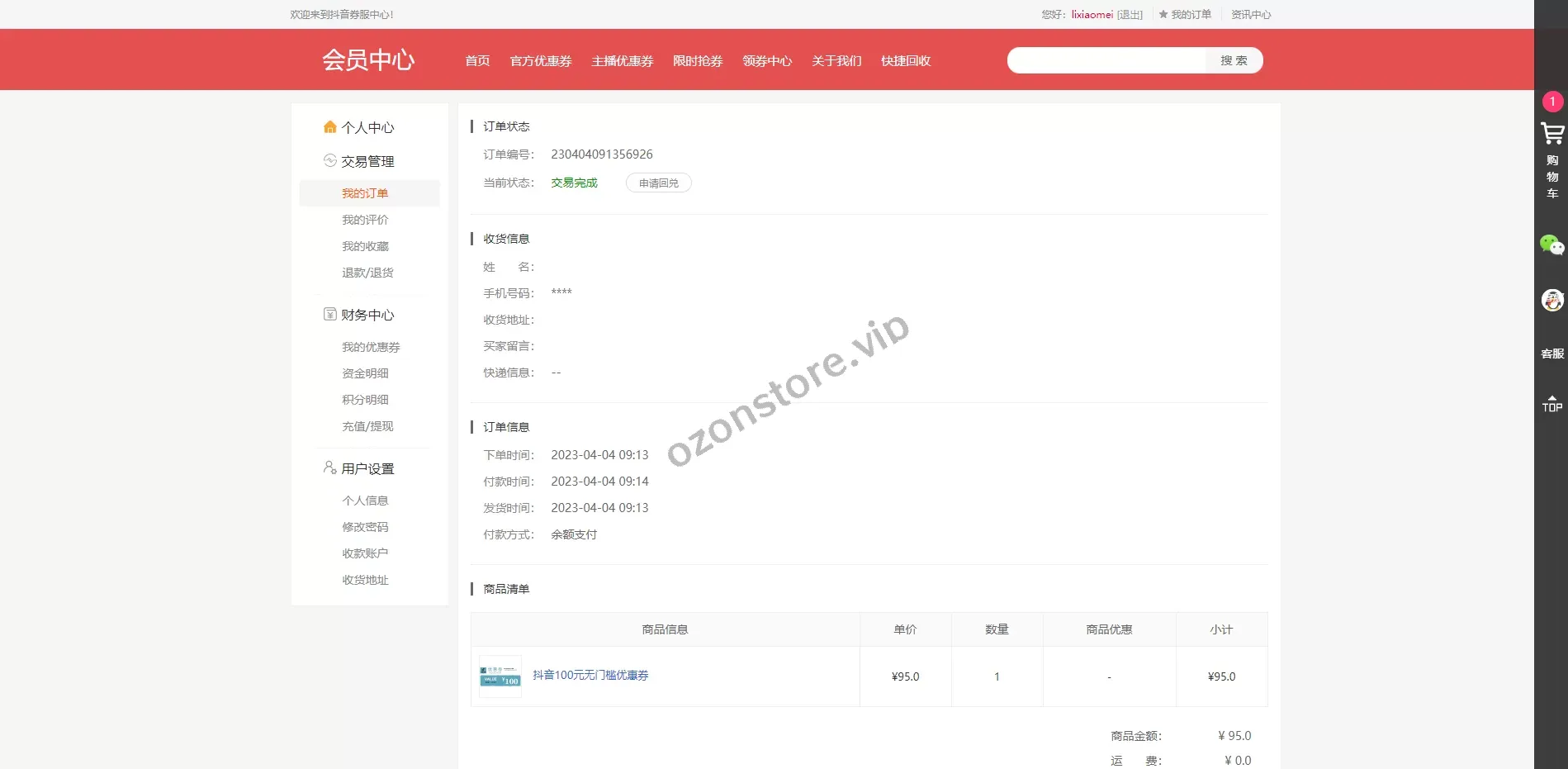Click the QQ penguin icon
The width and height of the screenshot is (1568, 769).
[x=1551, y=300]
